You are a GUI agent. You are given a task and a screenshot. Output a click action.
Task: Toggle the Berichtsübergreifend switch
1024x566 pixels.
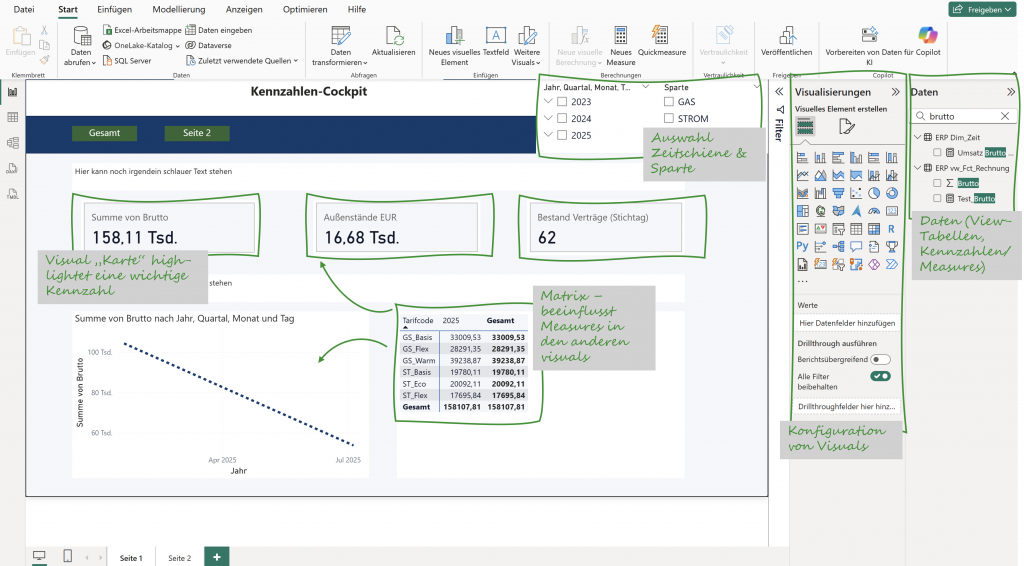point(880,358)
